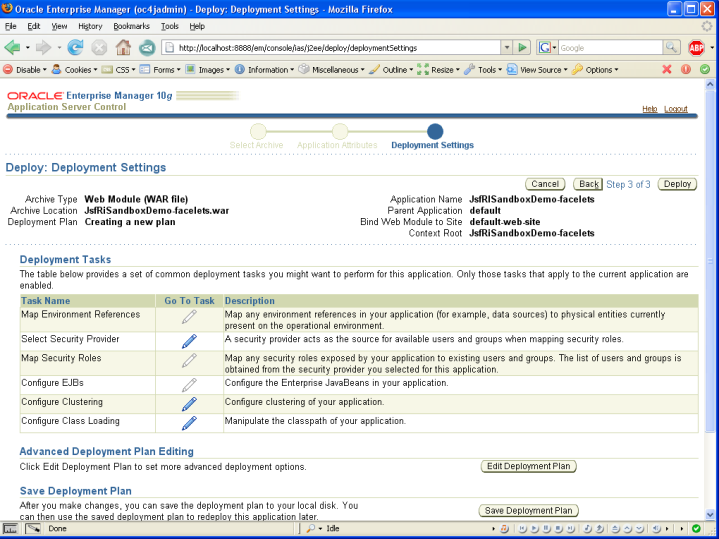
Task: Click the red exclamation error icon in developer toolbar
Action: click(686, 69)
